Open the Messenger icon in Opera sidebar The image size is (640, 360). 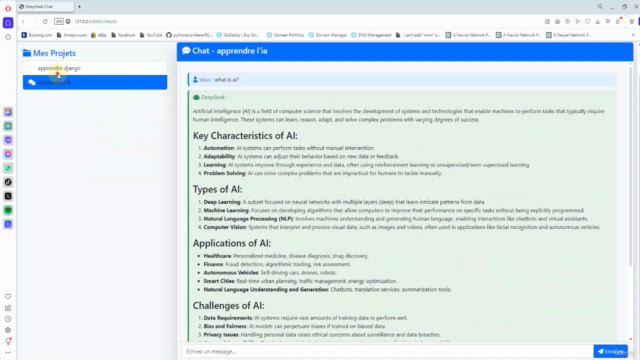tap(8, 154)
